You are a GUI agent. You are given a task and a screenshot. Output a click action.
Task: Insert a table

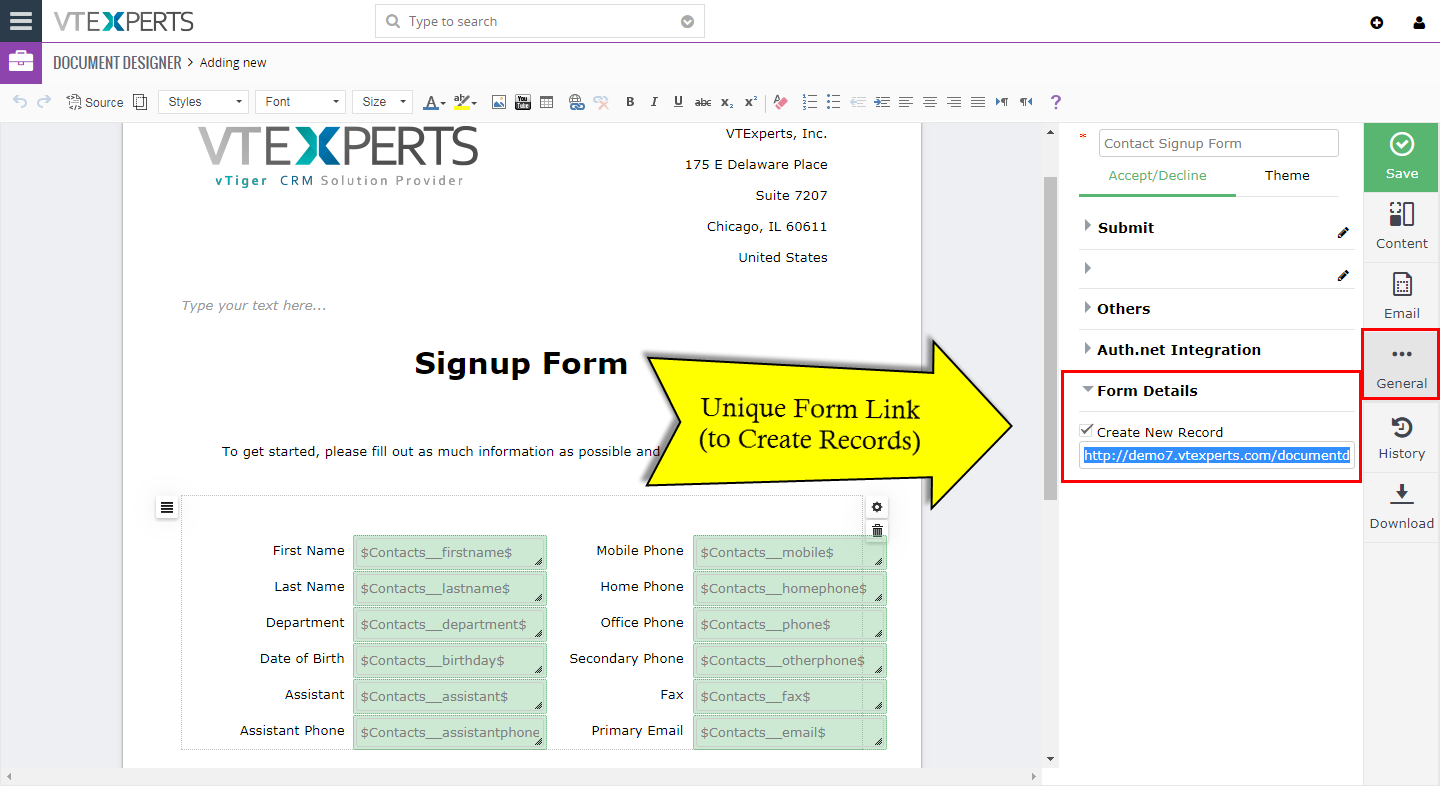pos(546,102)
